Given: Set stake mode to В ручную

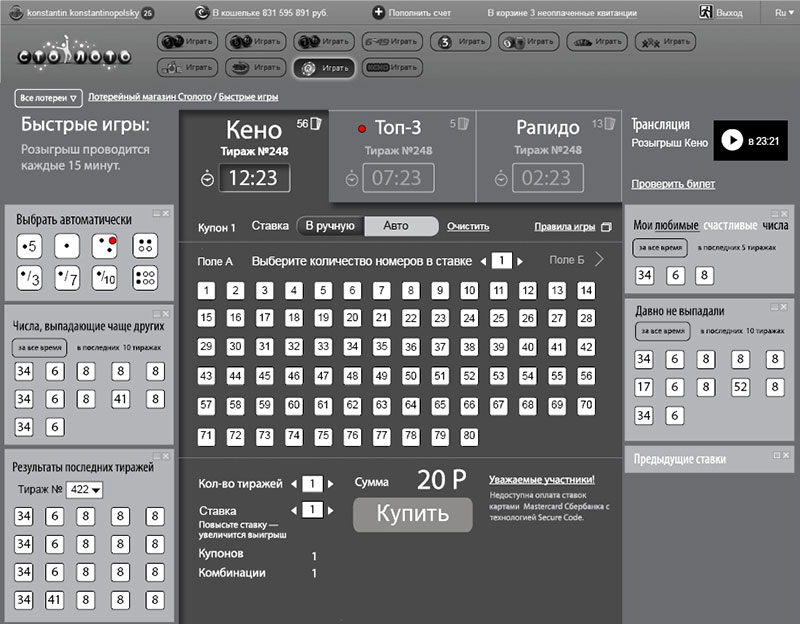Looking at the screenshot, I should pyautogui.click(x=330, y=226).
